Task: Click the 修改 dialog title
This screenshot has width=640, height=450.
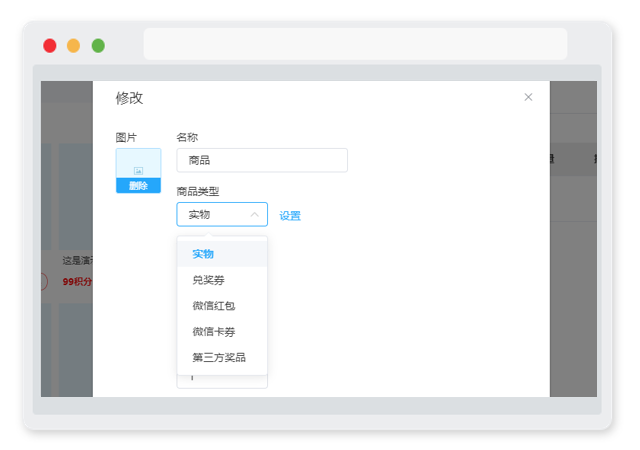Action: pos(129,98)
